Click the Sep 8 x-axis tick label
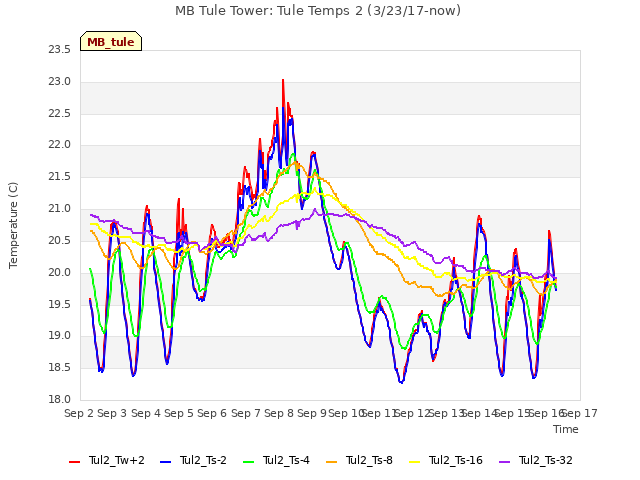 point(279,413)
